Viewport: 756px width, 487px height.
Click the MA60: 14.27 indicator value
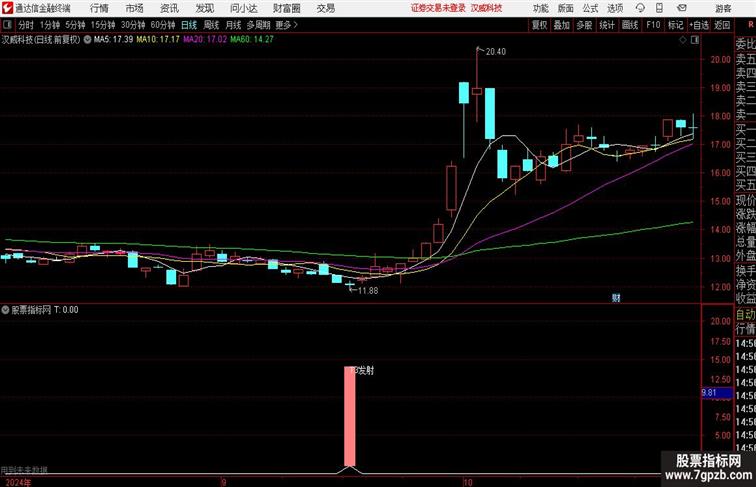coord(252,40)
